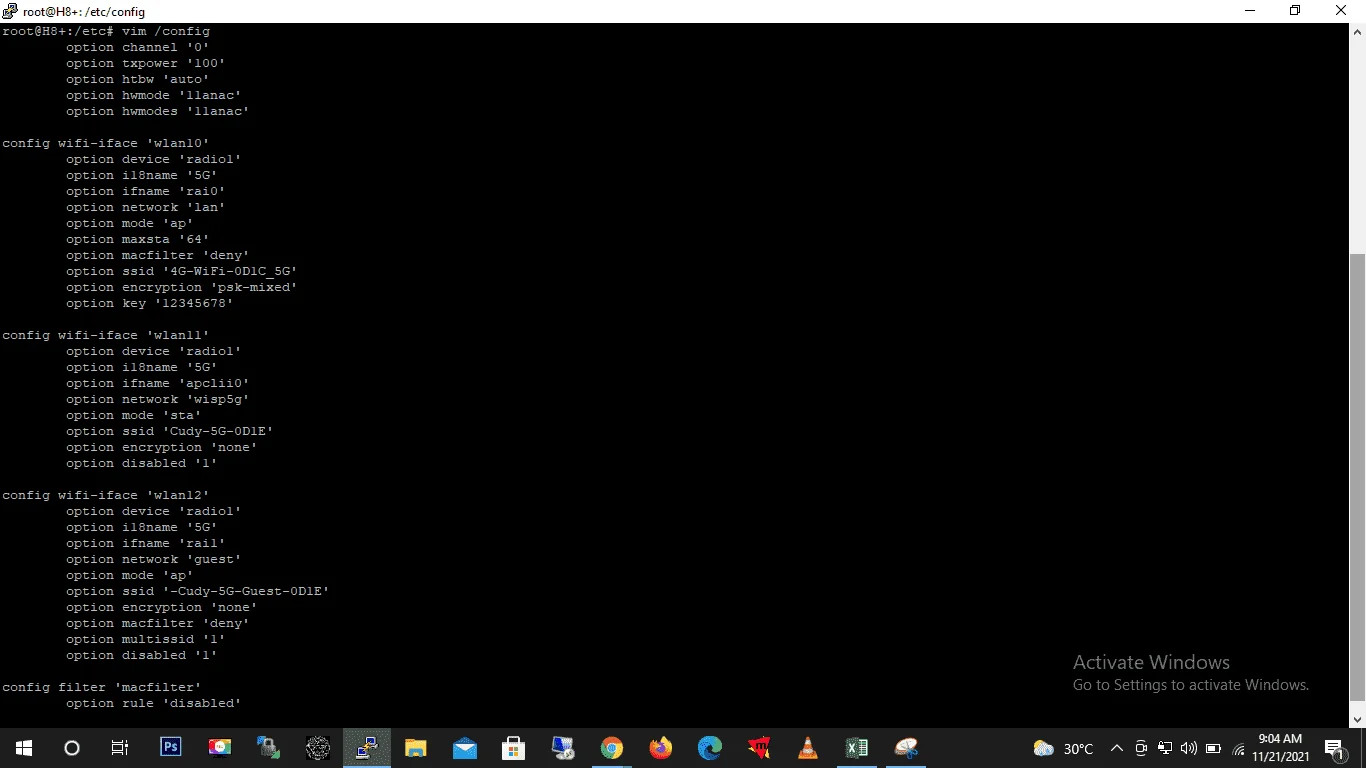The width and height of the screenshot is (1366, 768).
Task: Click config filter 'macfilter' header
Action: point(102,687)
